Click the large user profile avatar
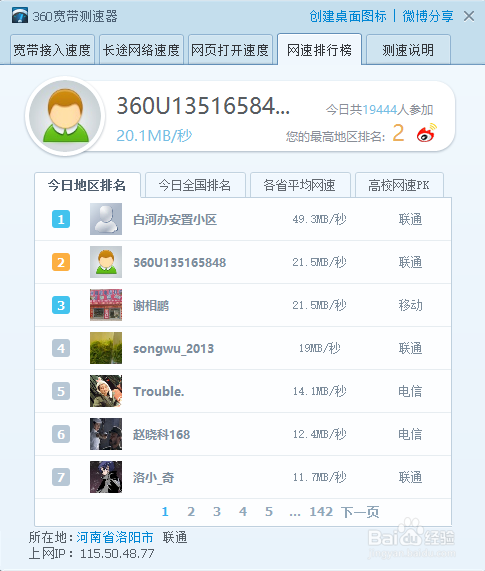 tap(66, 116)
